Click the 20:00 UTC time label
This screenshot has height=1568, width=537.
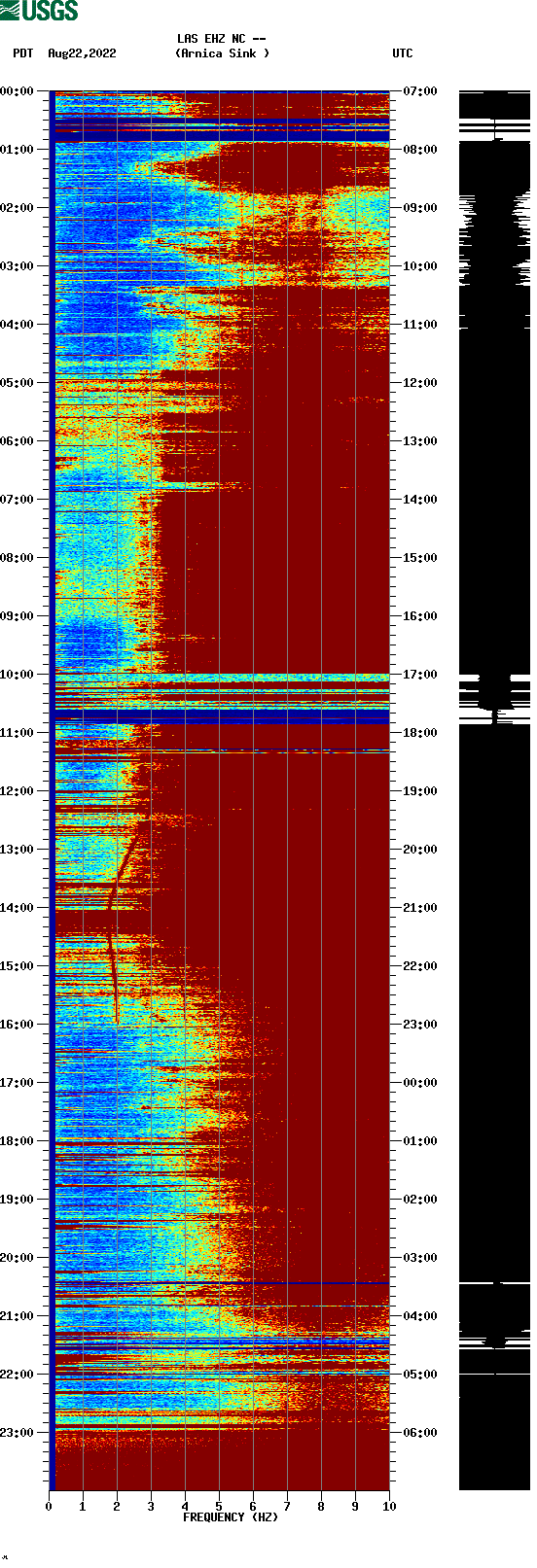point(420,850)
